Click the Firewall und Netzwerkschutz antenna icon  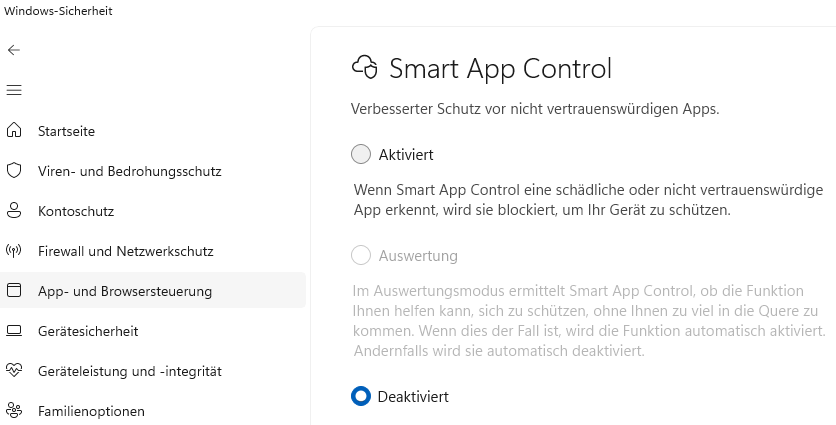click(x=14, y=251)
